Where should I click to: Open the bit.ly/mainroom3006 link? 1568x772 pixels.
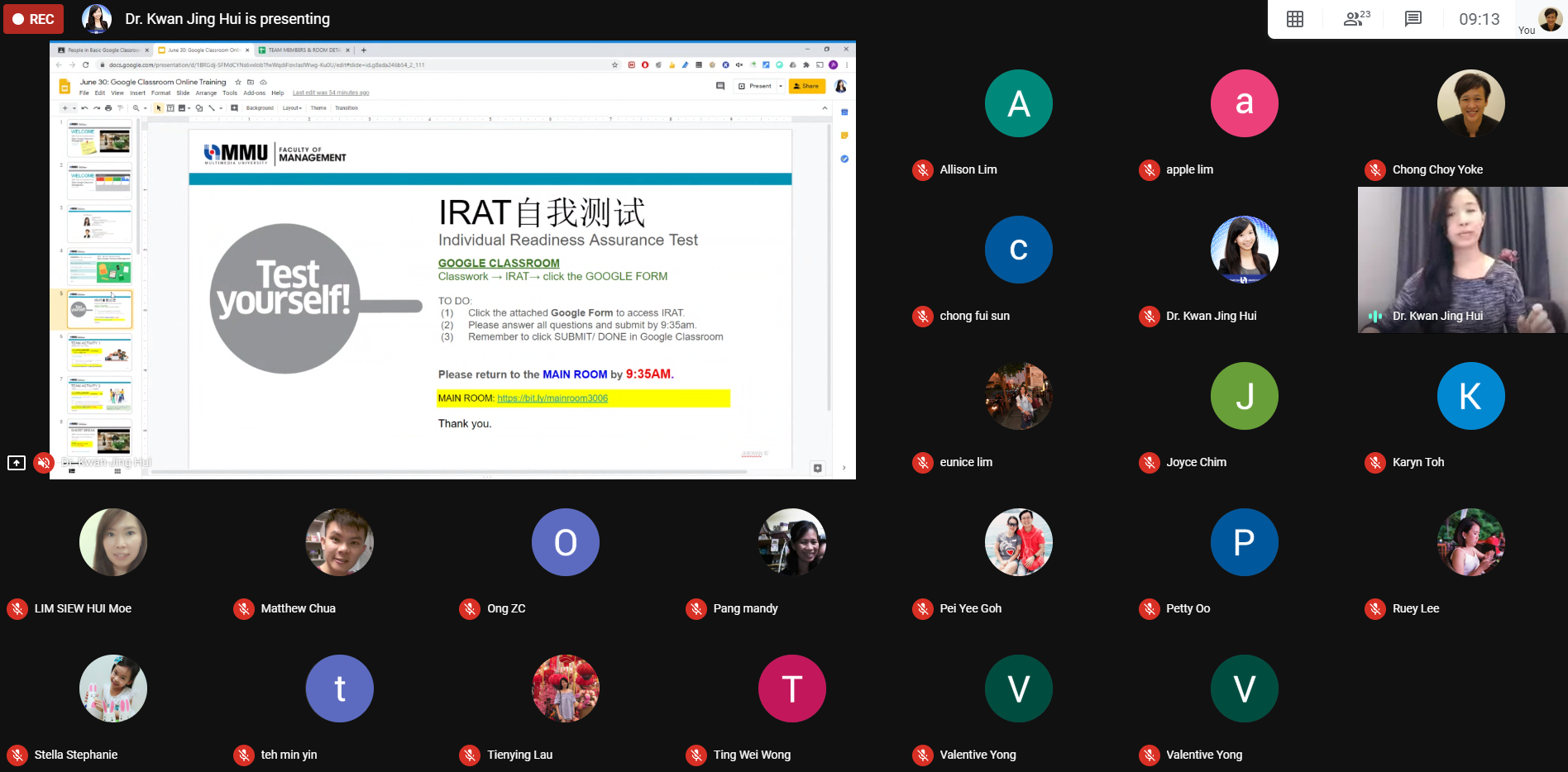point(552,398)
